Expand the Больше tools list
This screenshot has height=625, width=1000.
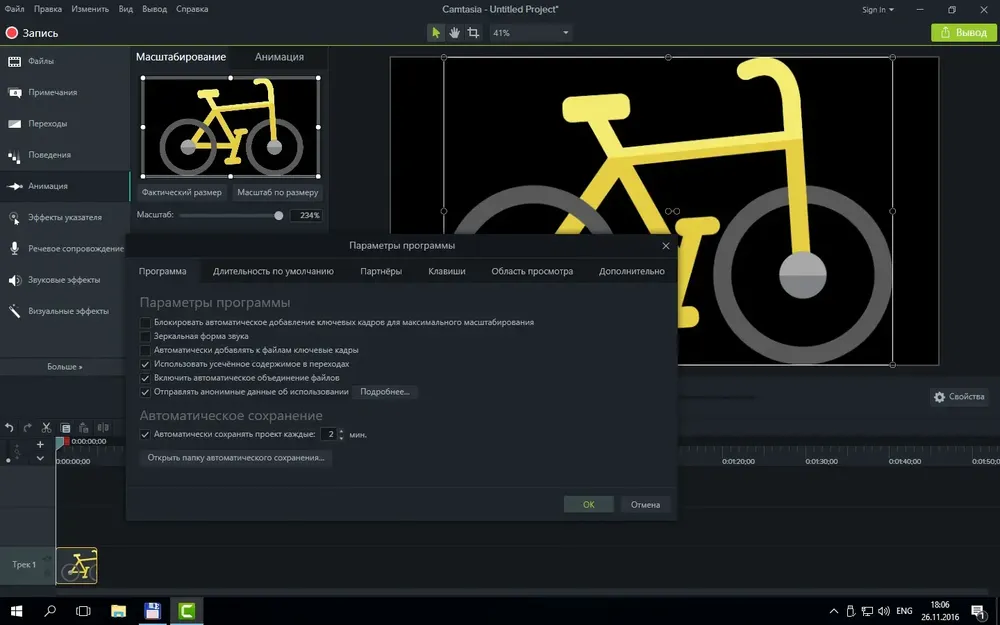coord(64,367)
